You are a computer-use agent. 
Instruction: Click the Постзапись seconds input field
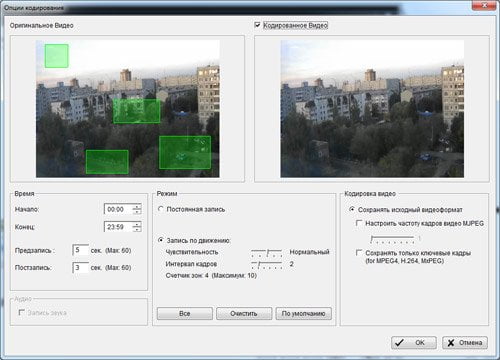click(81, 267)
